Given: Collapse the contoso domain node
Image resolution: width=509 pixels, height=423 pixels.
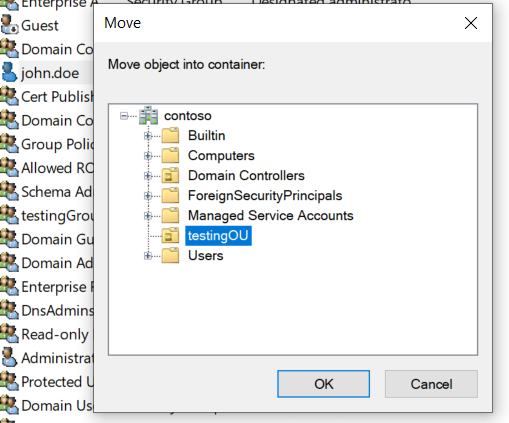Looking at the screenshot, I should click(x=124, y=116).
